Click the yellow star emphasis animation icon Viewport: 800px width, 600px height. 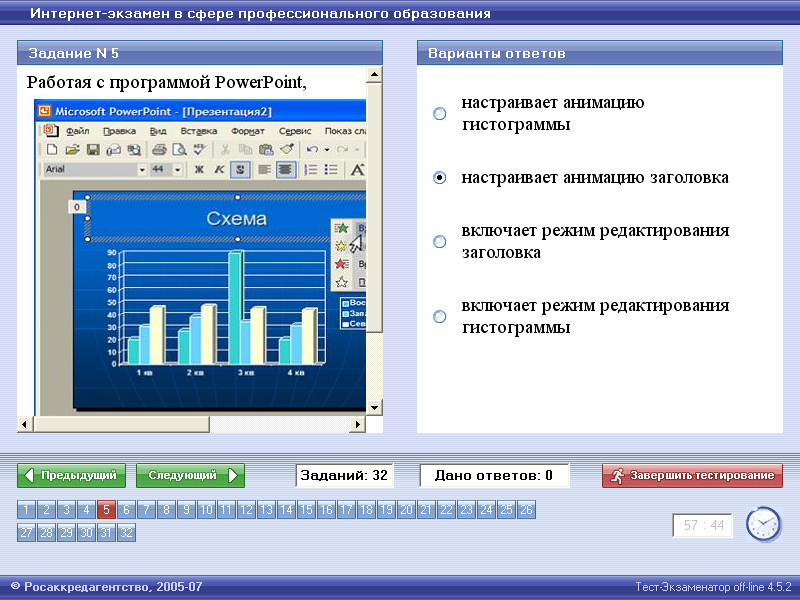[341, 246]
